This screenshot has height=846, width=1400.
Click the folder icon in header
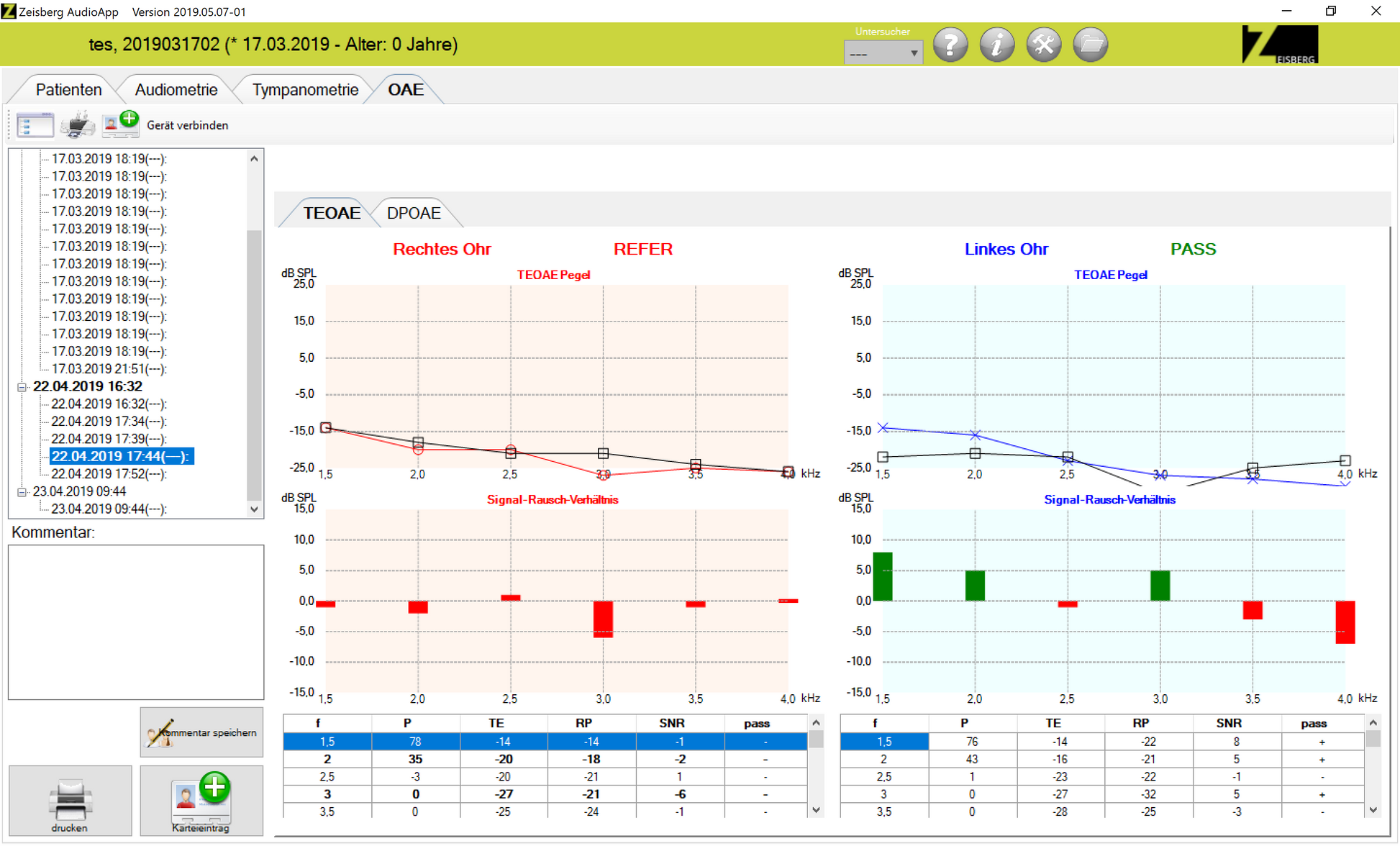point(1091,45)
